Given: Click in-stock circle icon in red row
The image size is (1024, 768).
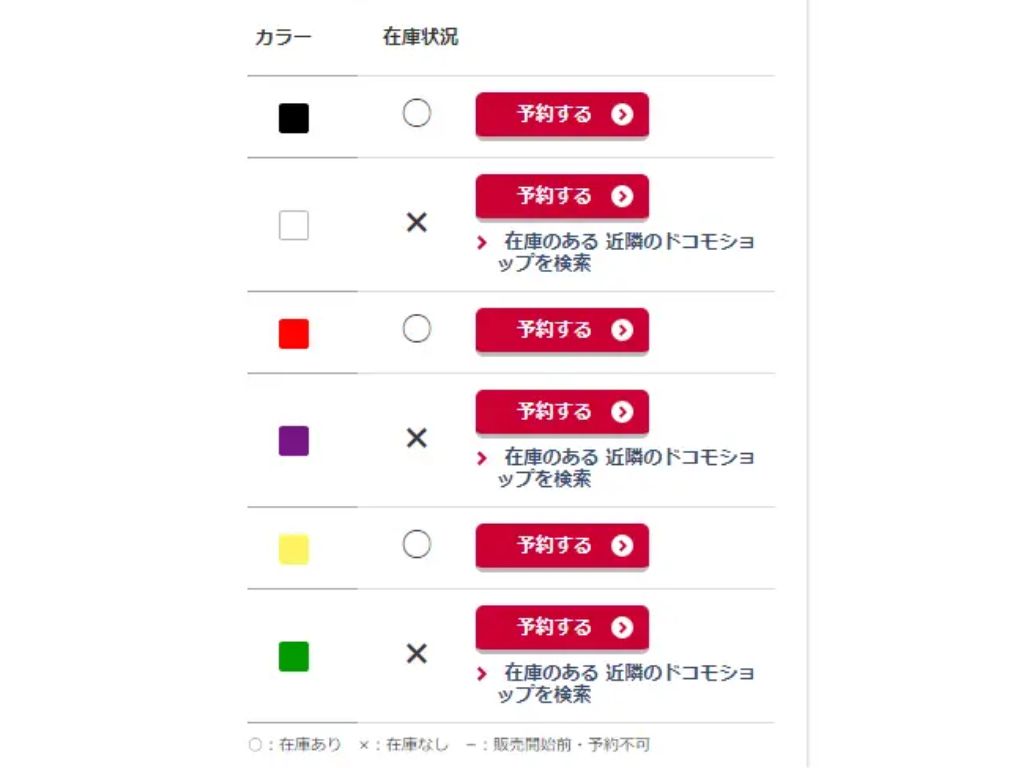Looking at the screenshot, I should (417, 328).
